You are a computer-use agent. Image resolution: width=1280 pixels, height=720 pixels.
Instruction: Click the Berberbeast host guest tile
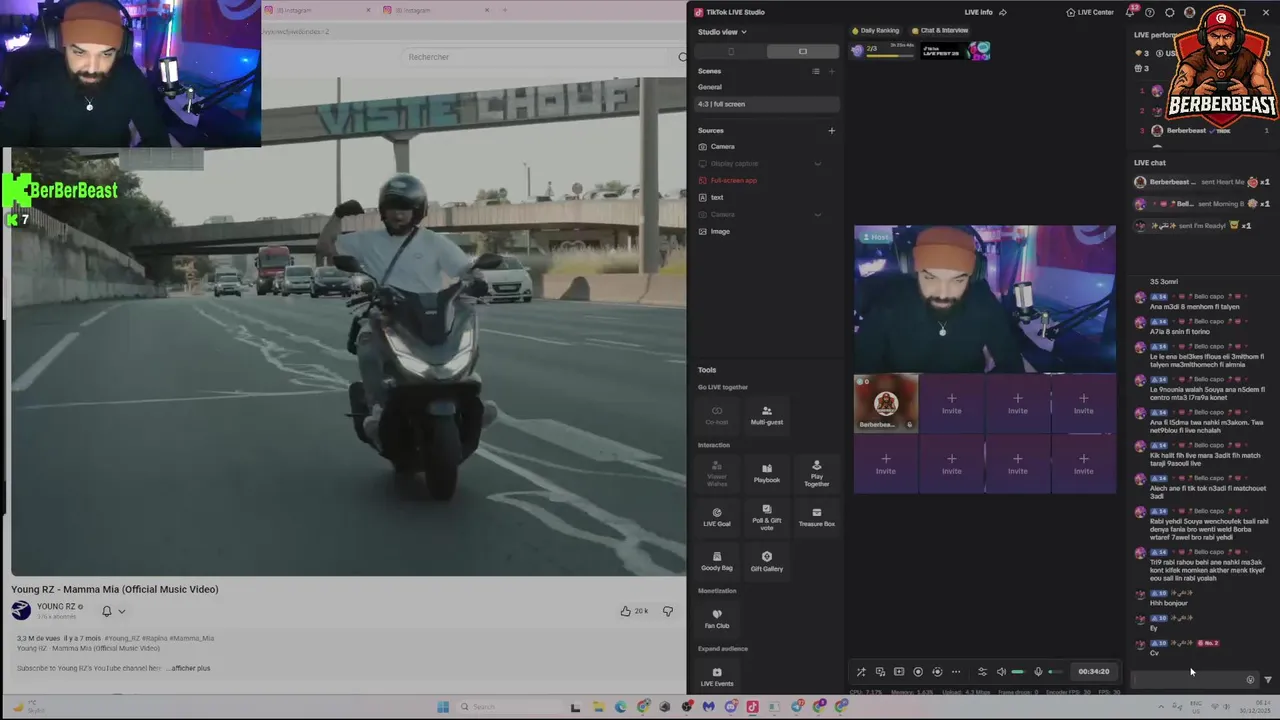(886, 404)
